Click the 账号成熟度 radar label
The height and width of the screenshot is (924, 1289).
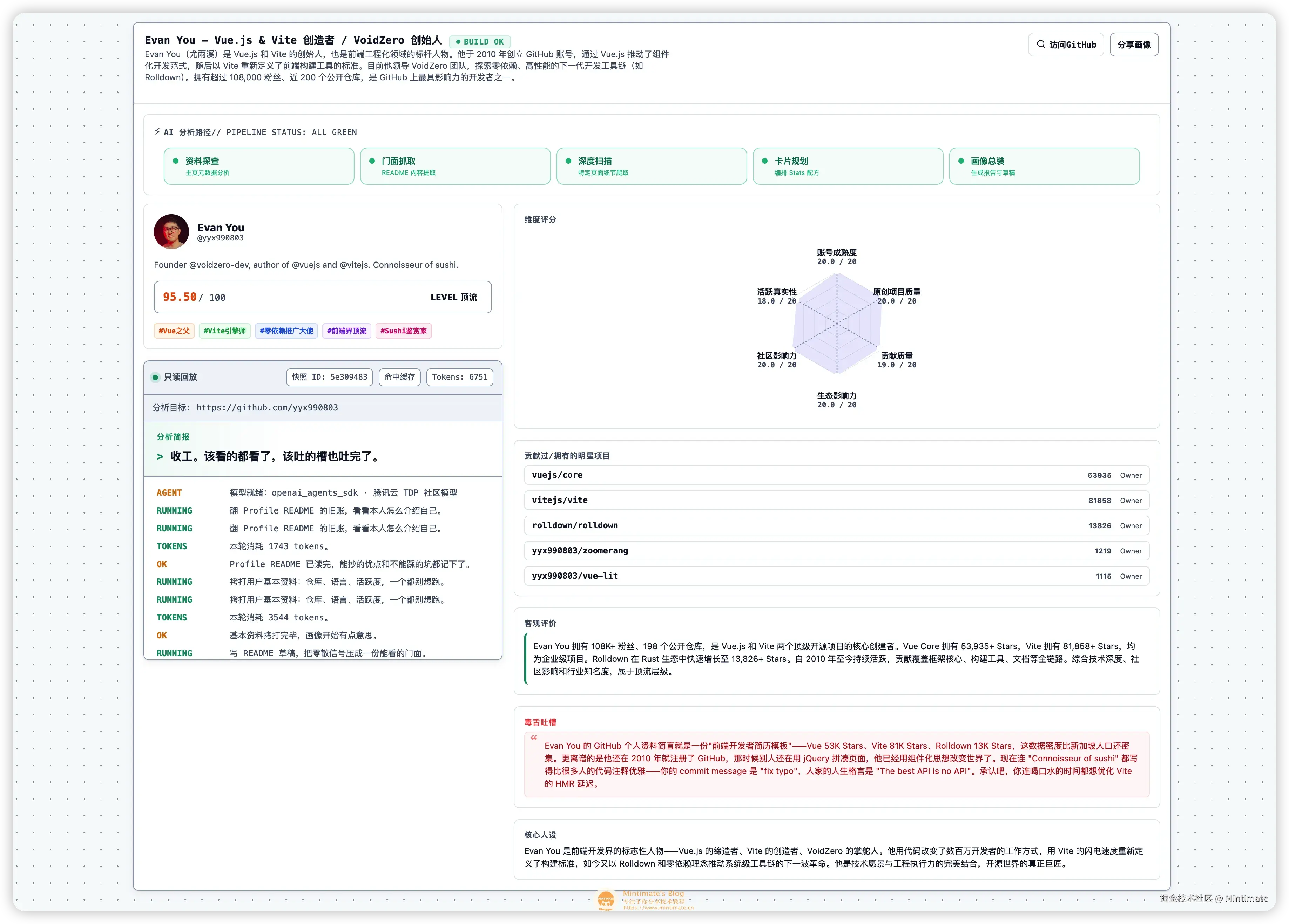pyautogui.click(x=837, y=252)
